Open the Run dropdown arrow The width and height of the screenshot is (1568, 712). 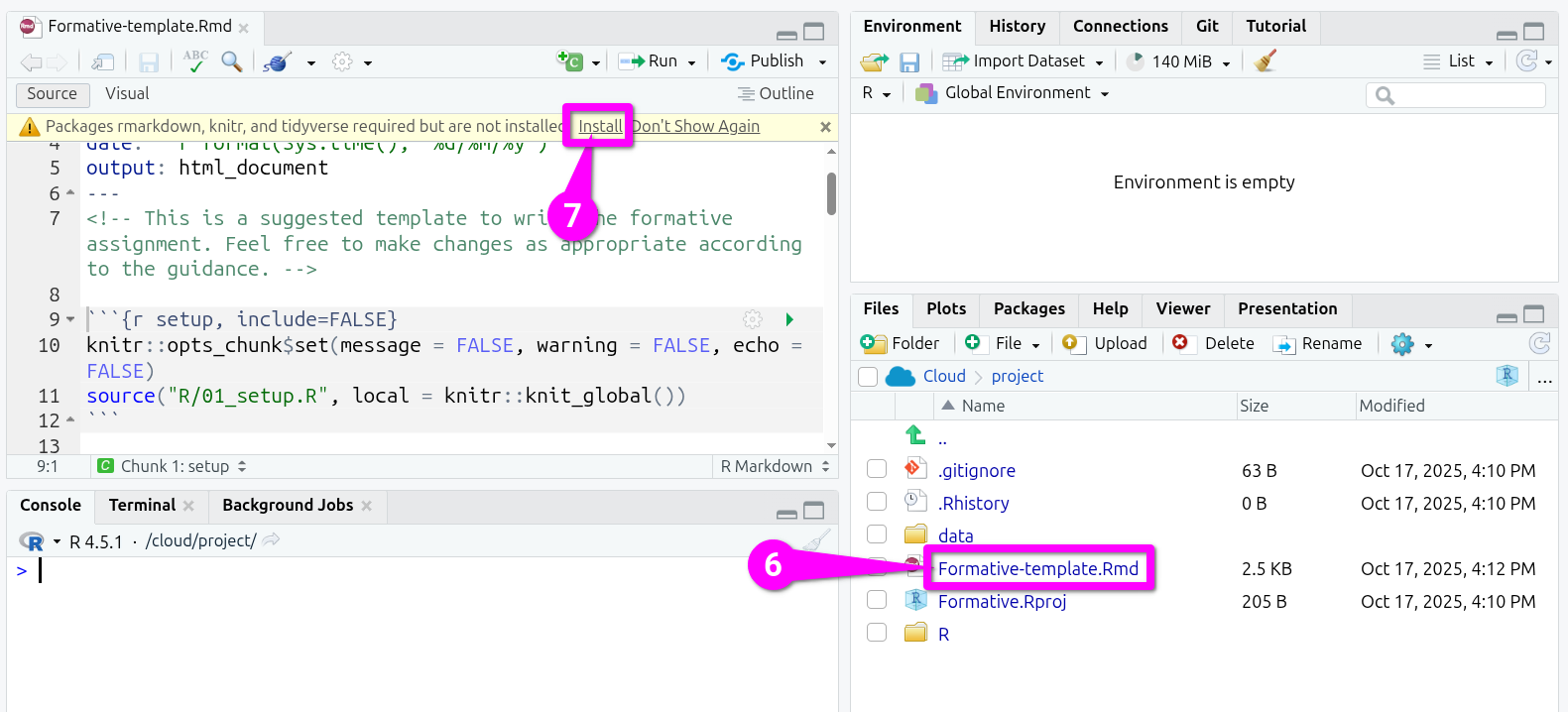(691, 62)
